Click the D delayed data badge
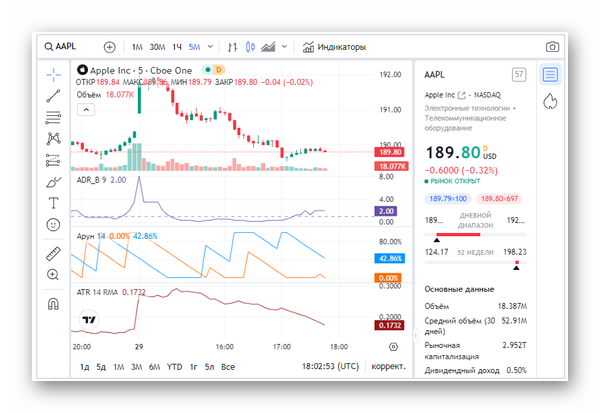 point(219,70)
